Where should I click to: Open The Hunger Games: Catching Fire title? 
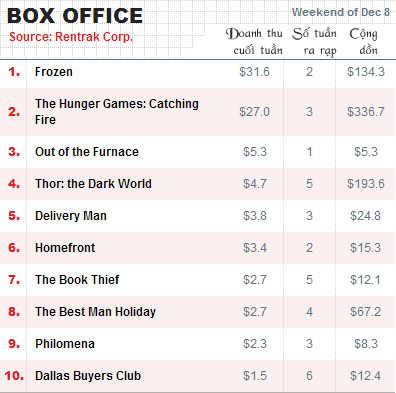point(117,112)
